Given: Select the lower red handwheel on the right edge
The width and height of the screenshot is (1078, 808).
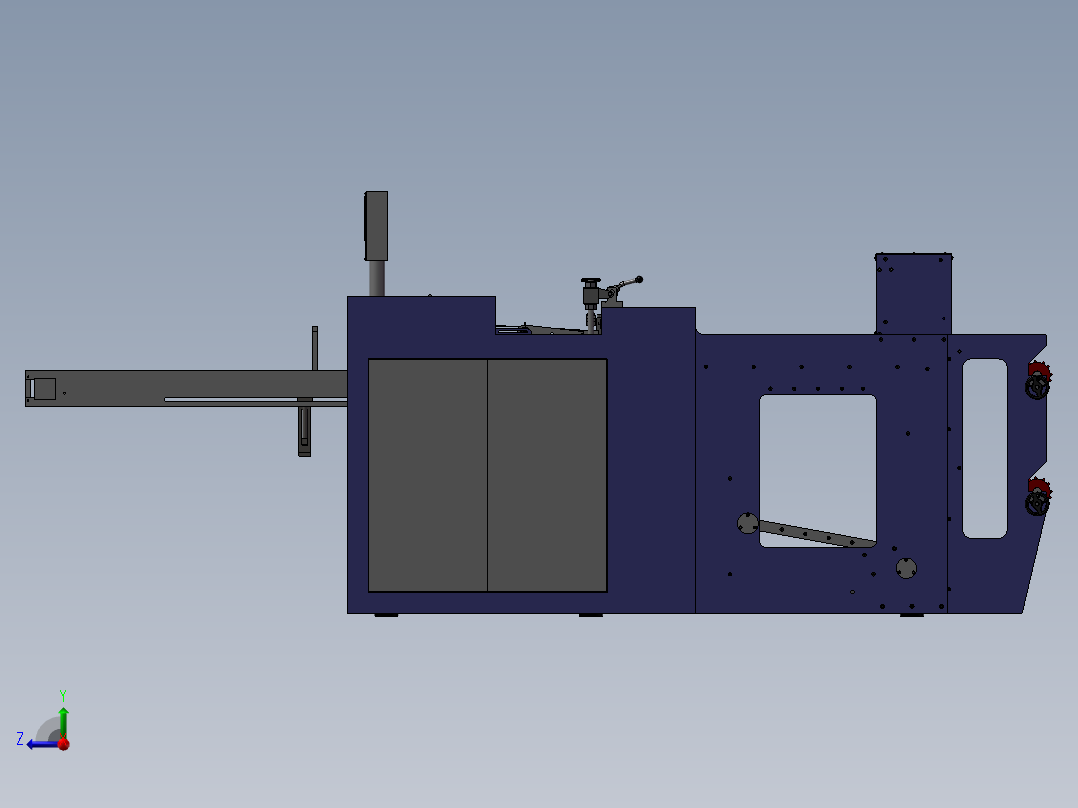Looking at the screenshot, I should coord(1038,497).
